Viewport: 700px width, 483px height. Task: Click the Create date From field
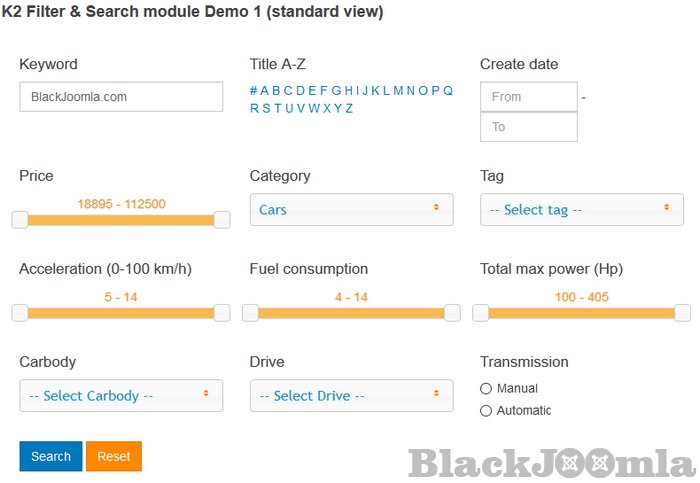coord(528,97)
